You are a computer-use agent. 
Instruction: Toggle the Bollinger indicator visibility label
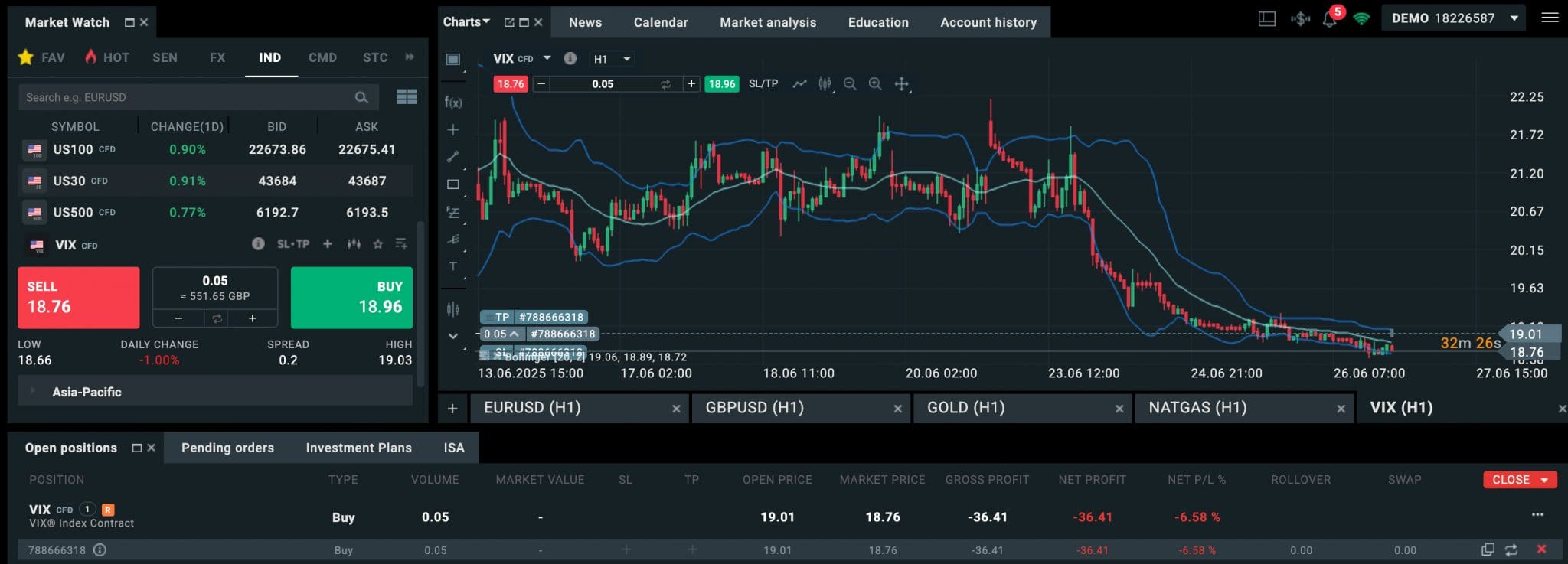coord(595,357)
